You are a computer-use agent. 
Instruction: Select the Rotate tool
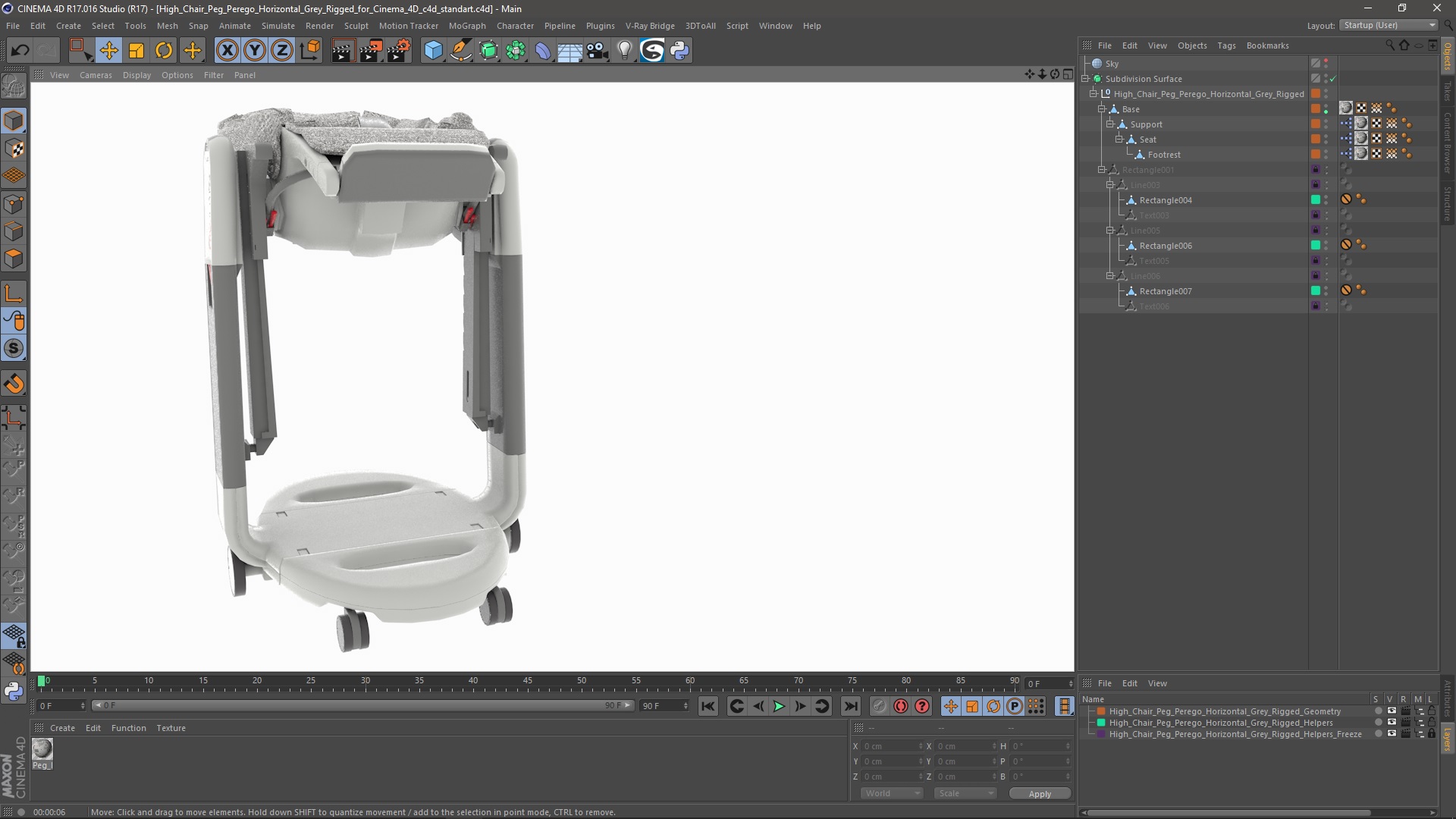click(x=164, y=51)
